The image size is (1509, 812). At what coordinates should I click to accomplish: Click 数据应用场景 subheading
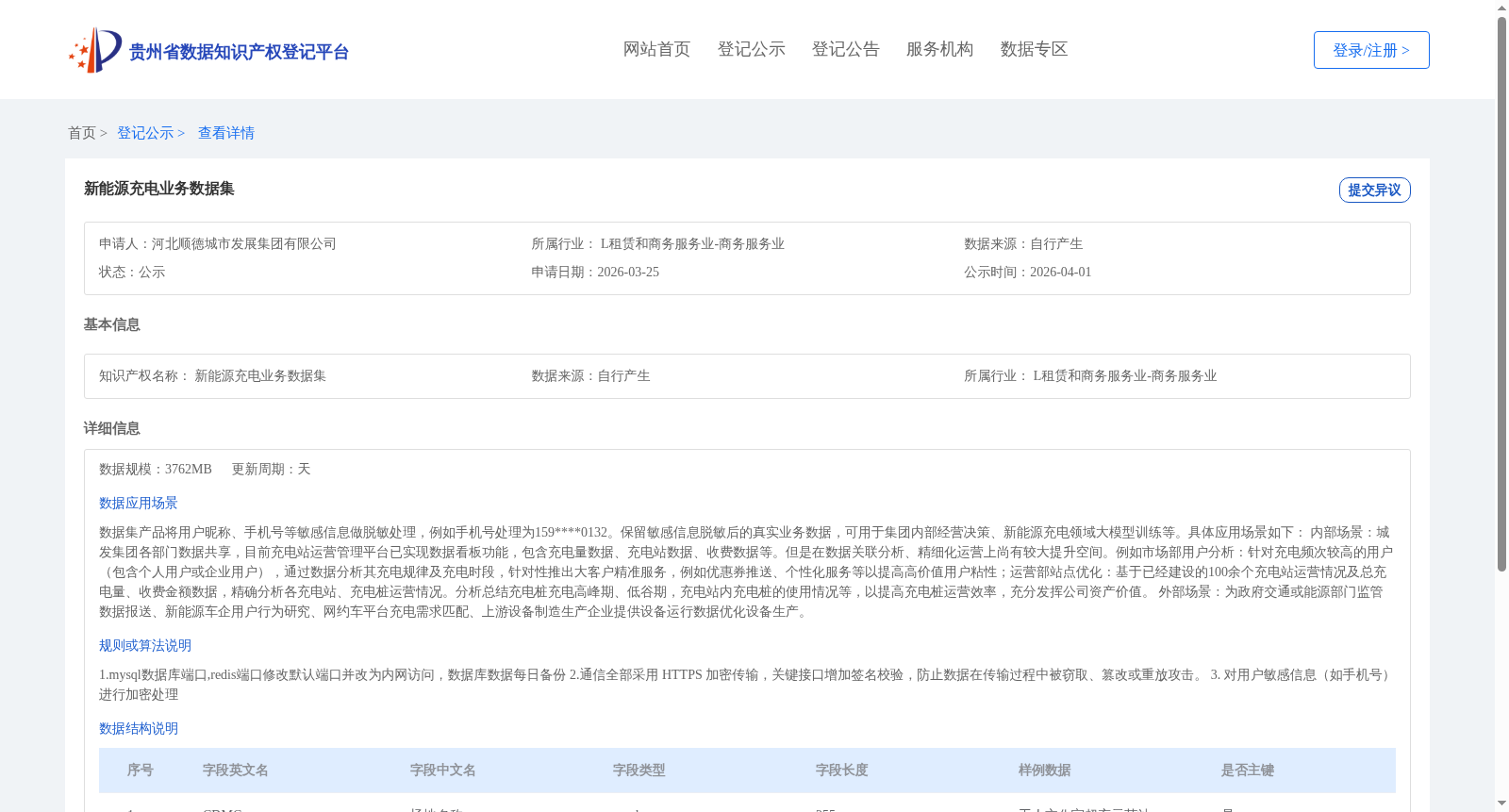click(139, 503)
